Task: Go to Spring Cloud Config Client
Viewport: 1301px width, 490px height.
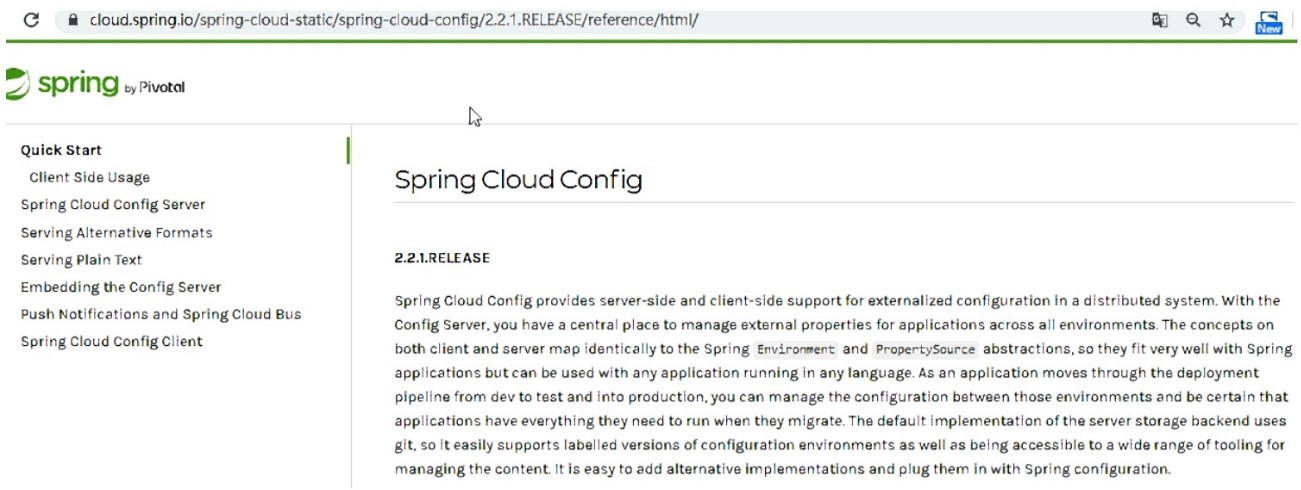Action: tap(111, 341)
